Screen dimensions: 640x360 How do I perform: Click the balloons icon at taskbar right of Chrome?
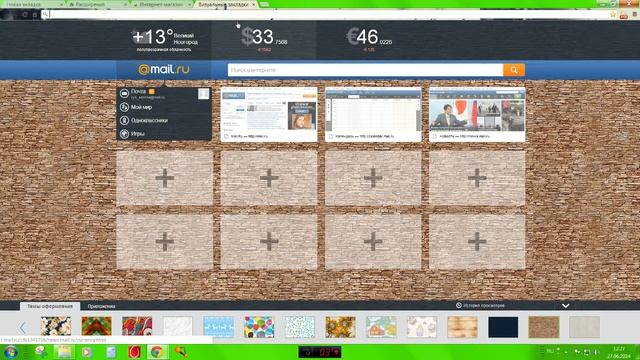click(181, 352)
